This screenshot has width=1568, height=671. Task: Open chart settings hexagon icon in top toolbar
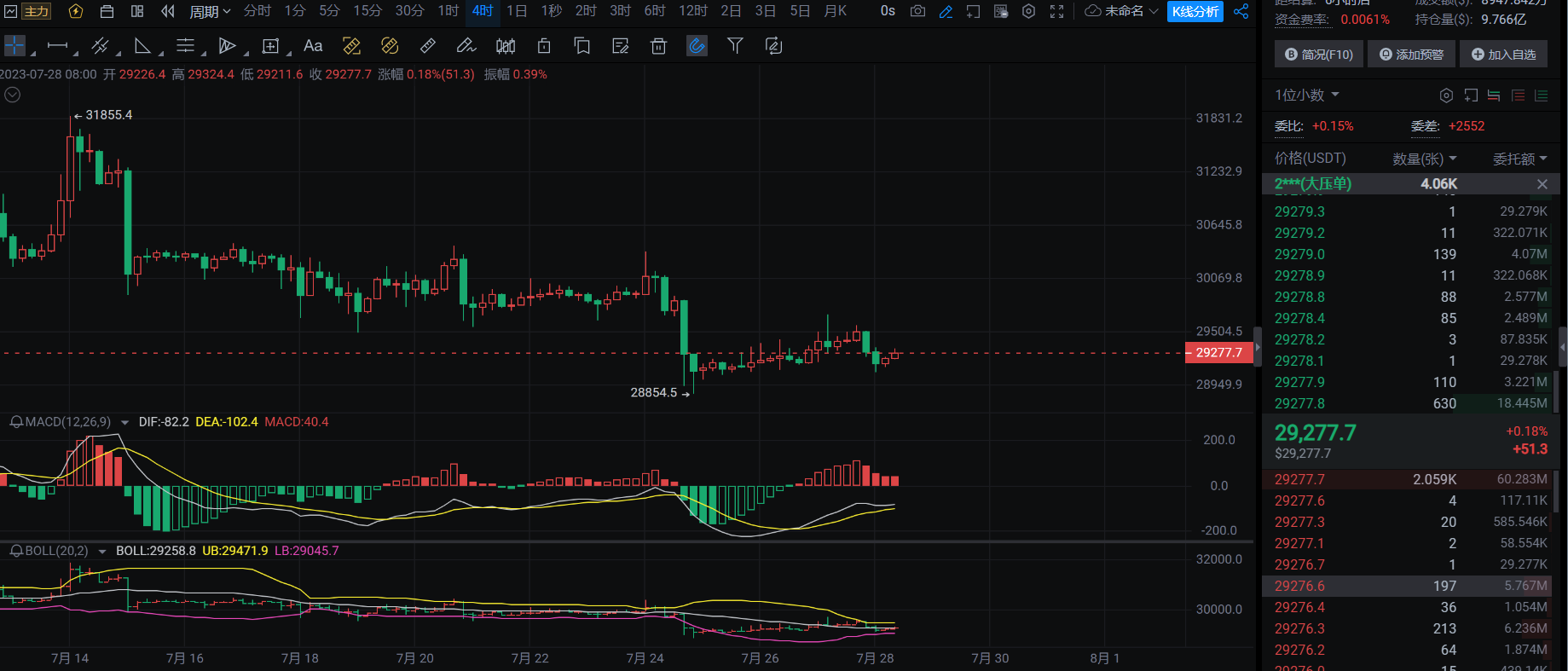1029,11
